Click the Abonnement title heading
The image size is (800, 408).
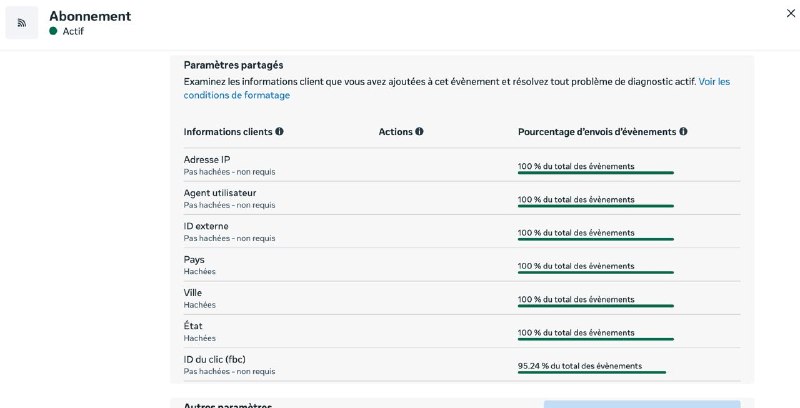pos(90,16)
